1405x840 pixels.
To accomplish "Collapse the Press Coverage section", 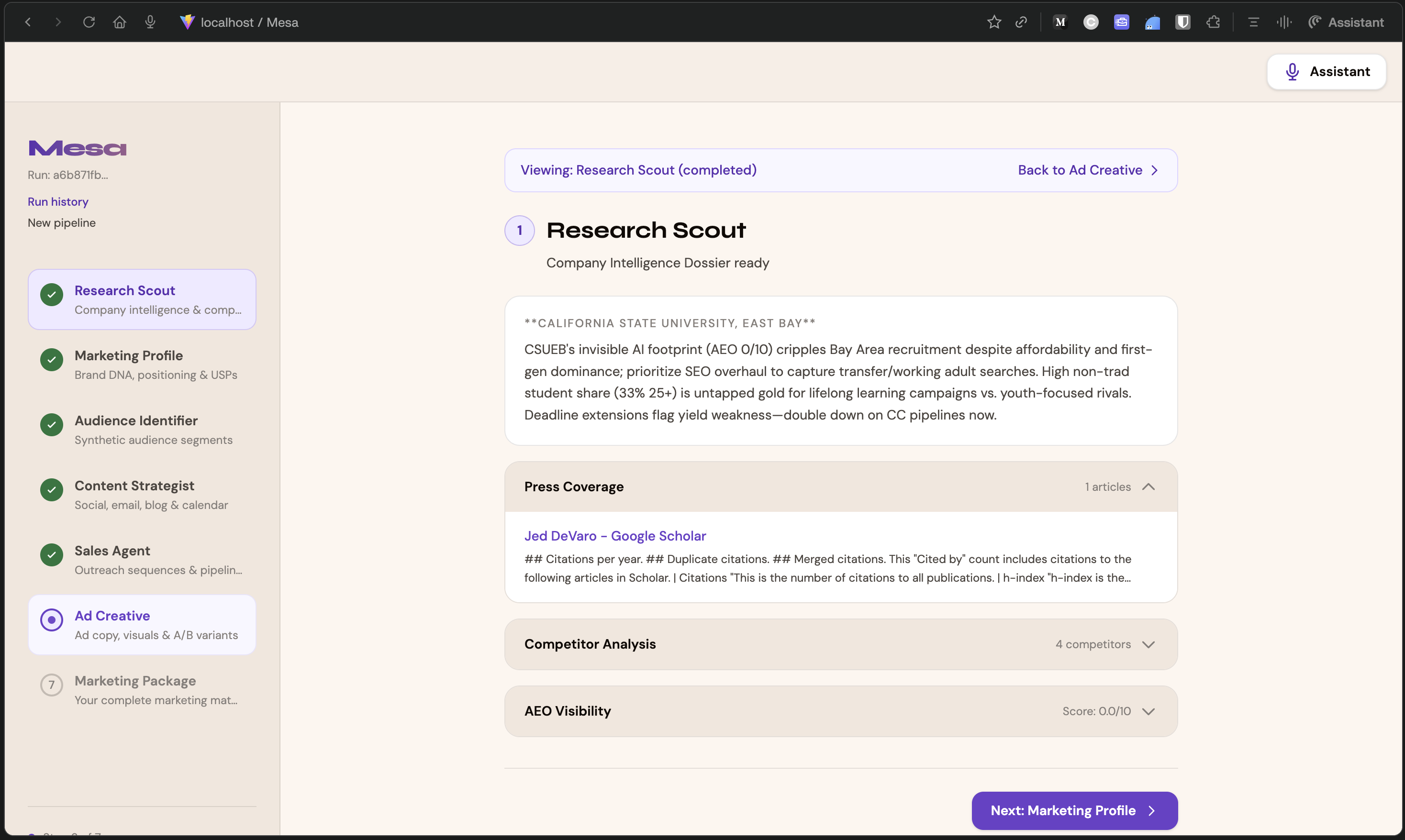I will 1148,487.
